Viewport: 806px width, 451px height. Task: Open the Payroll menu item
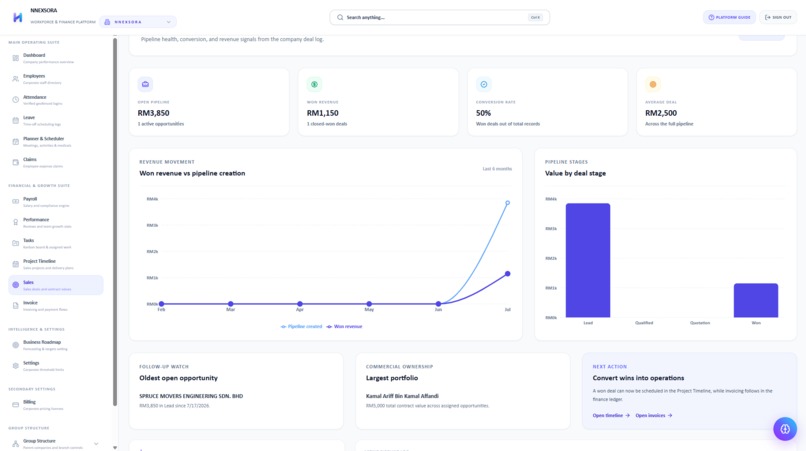point(56,202)
